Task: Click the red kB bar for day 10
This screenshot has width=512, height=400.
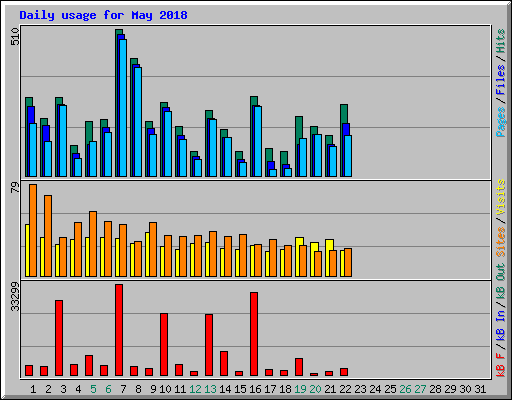Action: coord(164,345)
